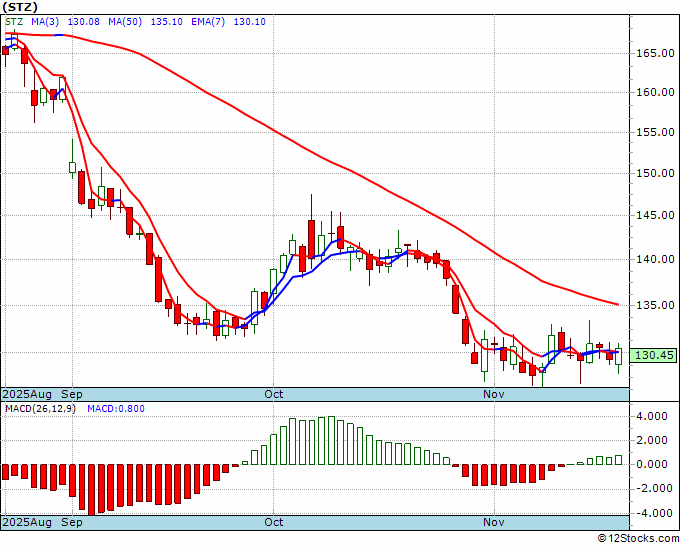Click the MACD:0.800 value label
Screen dimensions: 680x546
point(116,409)
